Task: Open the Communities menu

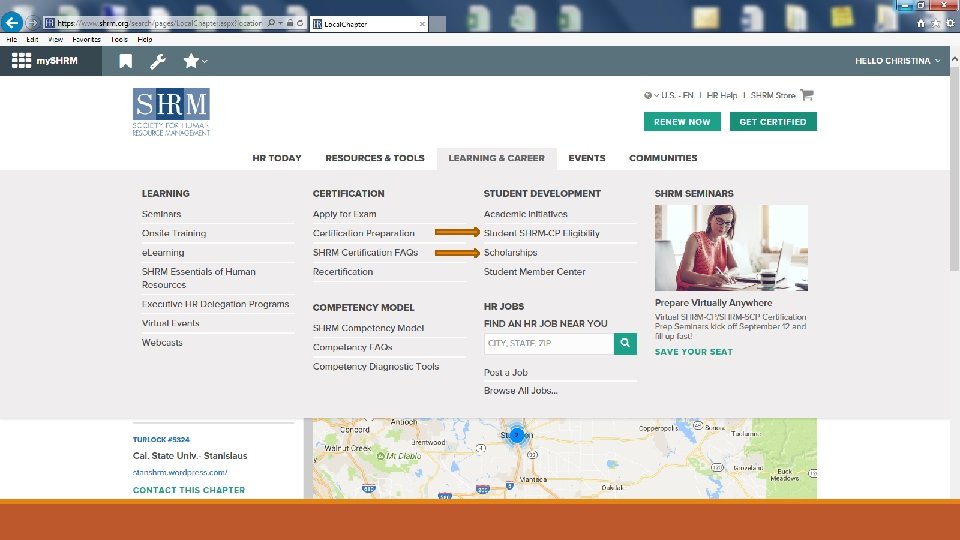Action: (x=663, y=158)
